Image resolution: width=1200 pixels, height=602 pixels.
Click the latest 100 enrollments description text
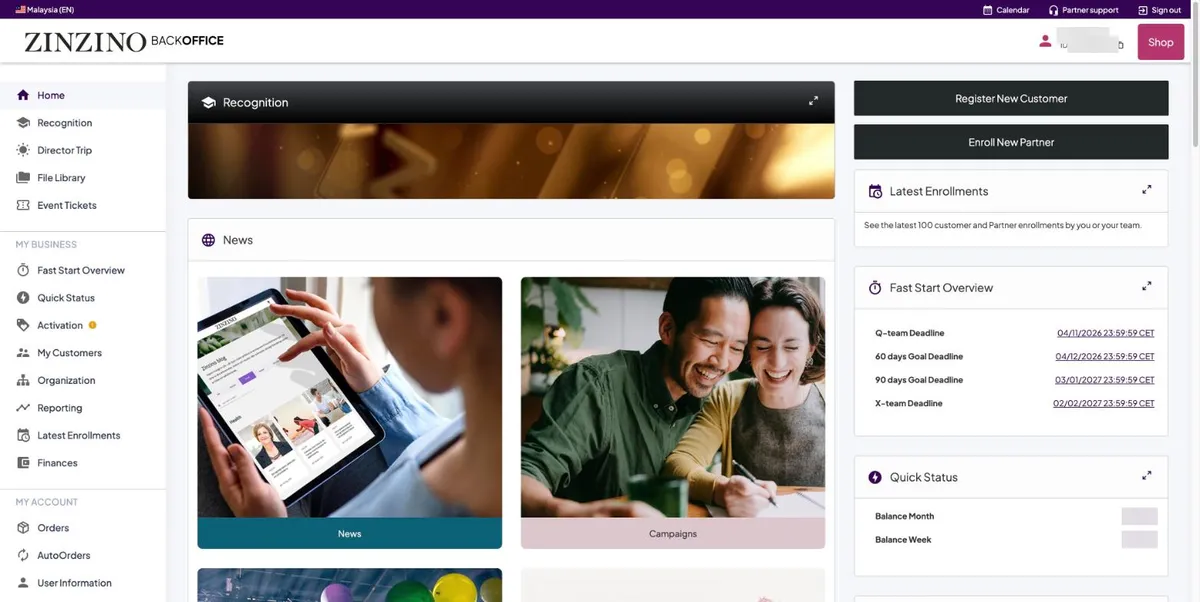1002,225
